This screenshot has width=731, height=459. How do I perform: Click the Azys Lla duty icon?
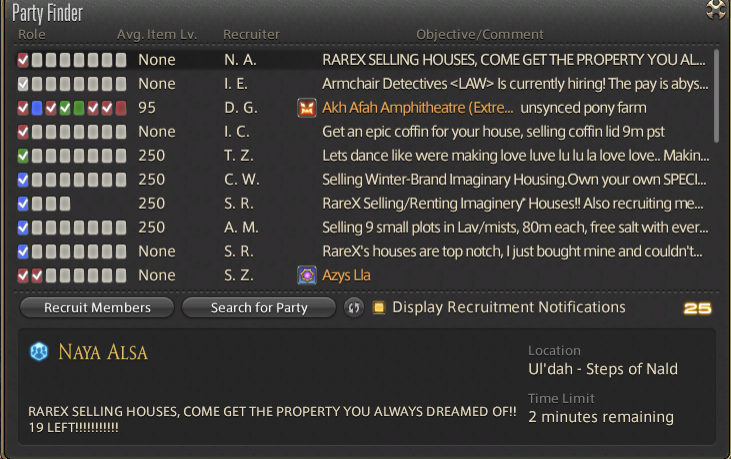(307, 275)
